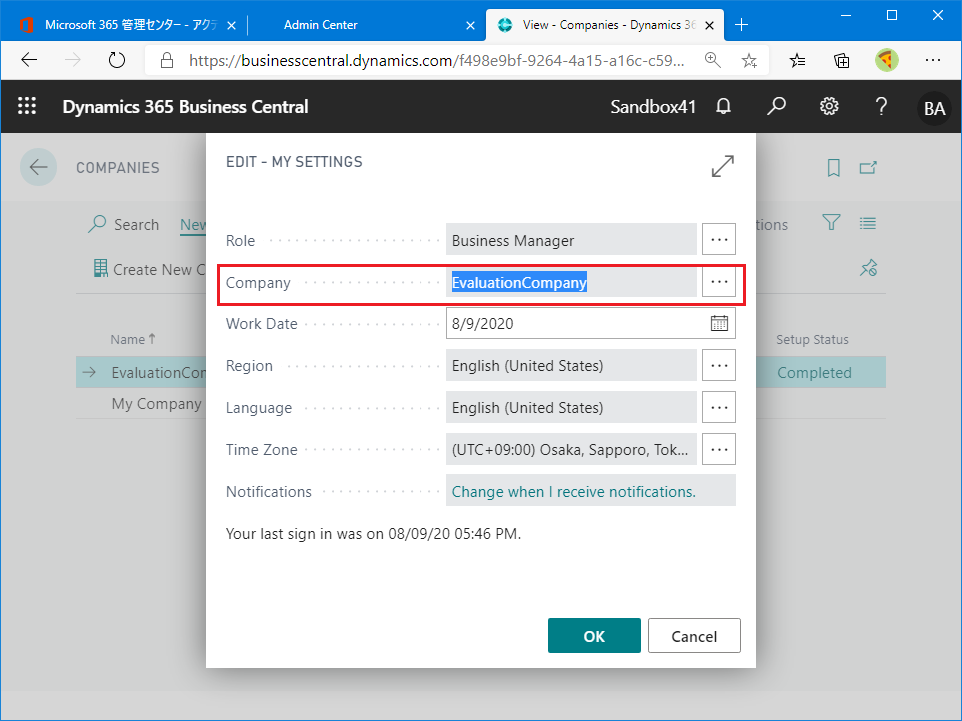
Task: Open the Role lookup ellipsis
Action: click(x=719, y=239)
